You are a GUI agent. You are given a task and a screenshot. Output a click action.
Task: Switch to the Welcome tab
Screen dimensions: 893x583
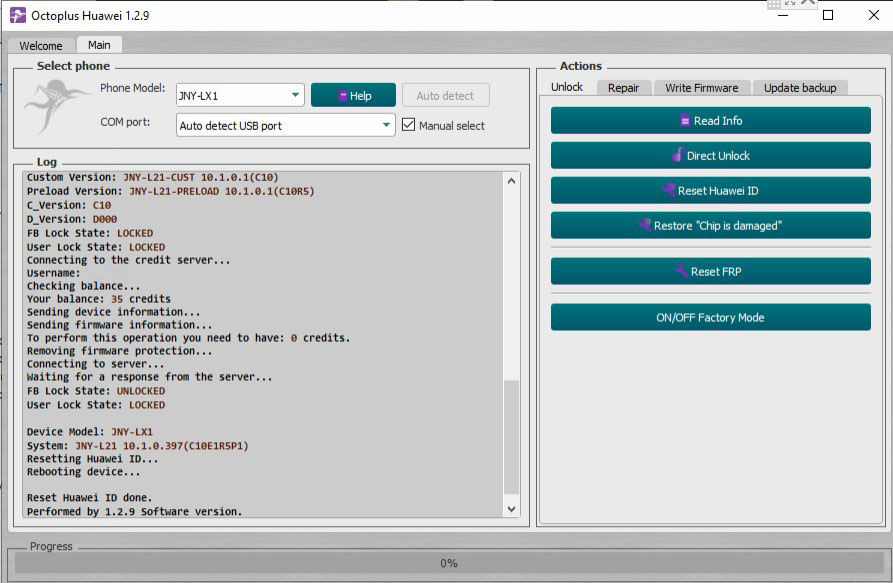pyautogui.click(x=40, y=46)
